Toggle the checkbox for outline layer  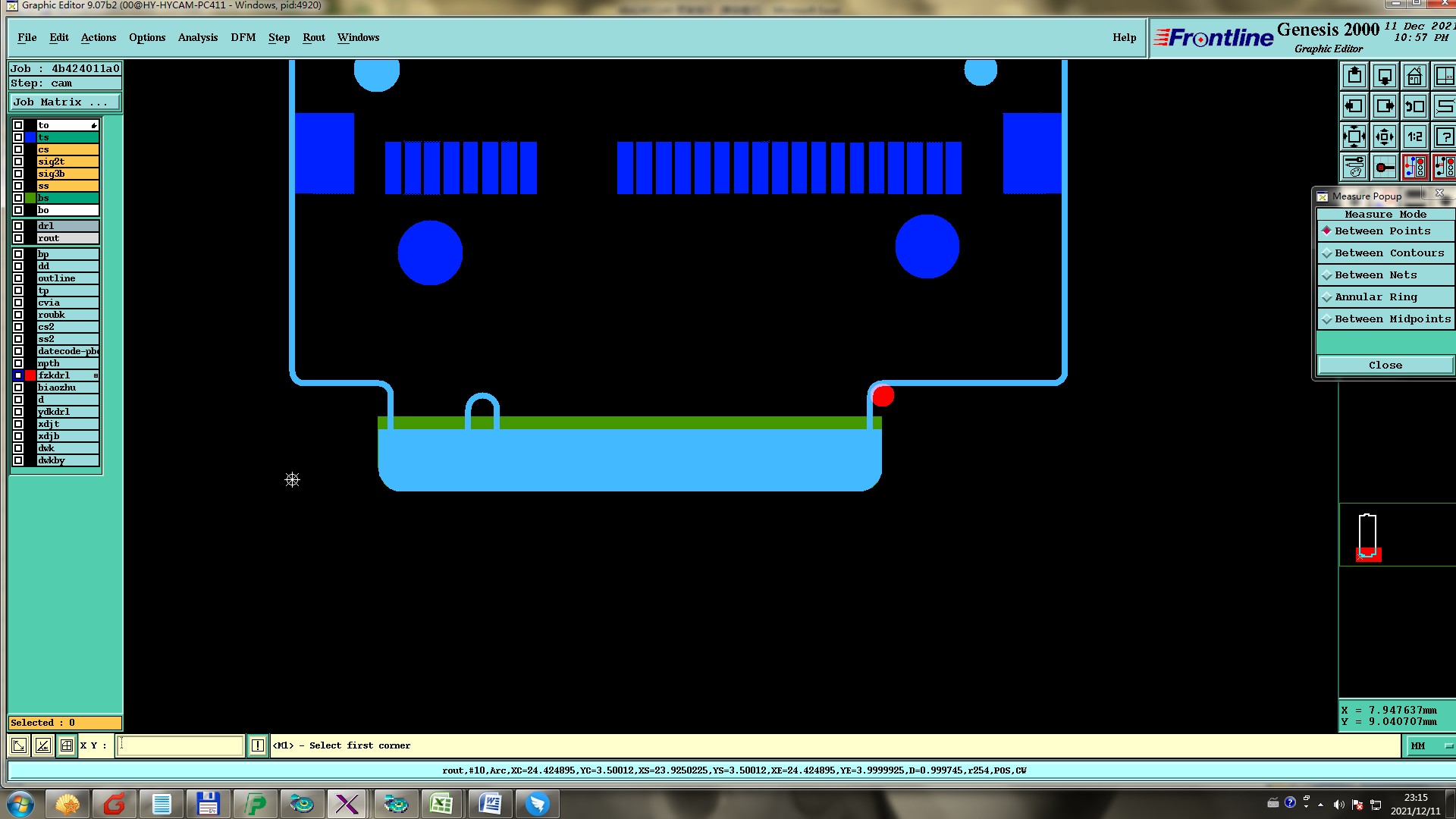[x=18, y=278]
